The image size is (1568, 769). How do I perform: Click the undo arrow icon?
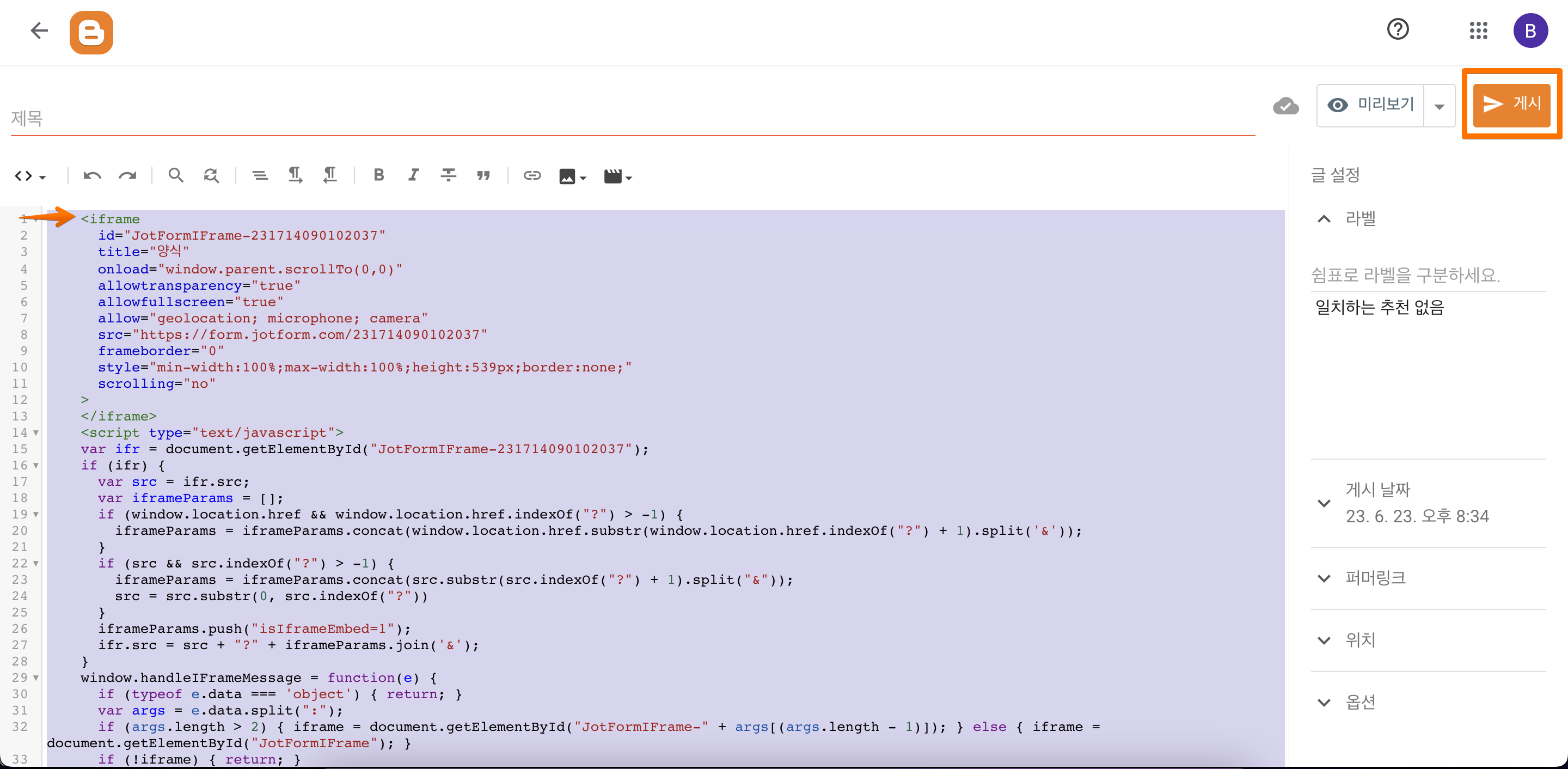pos(92,176)
